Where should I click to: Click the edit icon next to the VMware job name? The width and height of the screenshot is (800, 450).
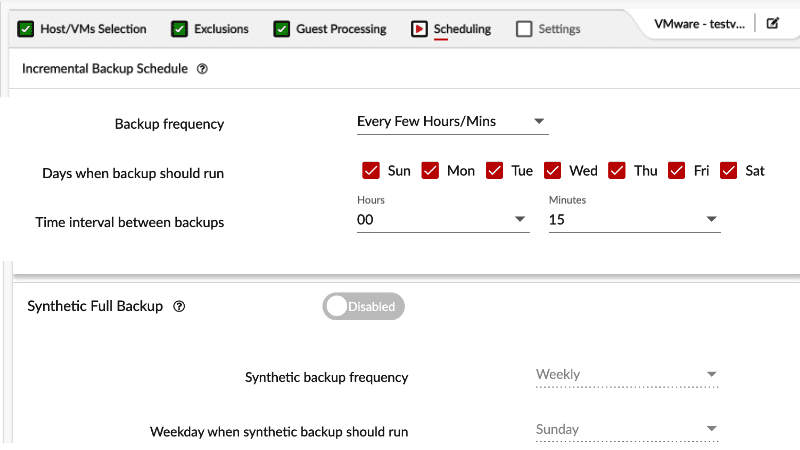pyautogui.click(x=772, y=23)
